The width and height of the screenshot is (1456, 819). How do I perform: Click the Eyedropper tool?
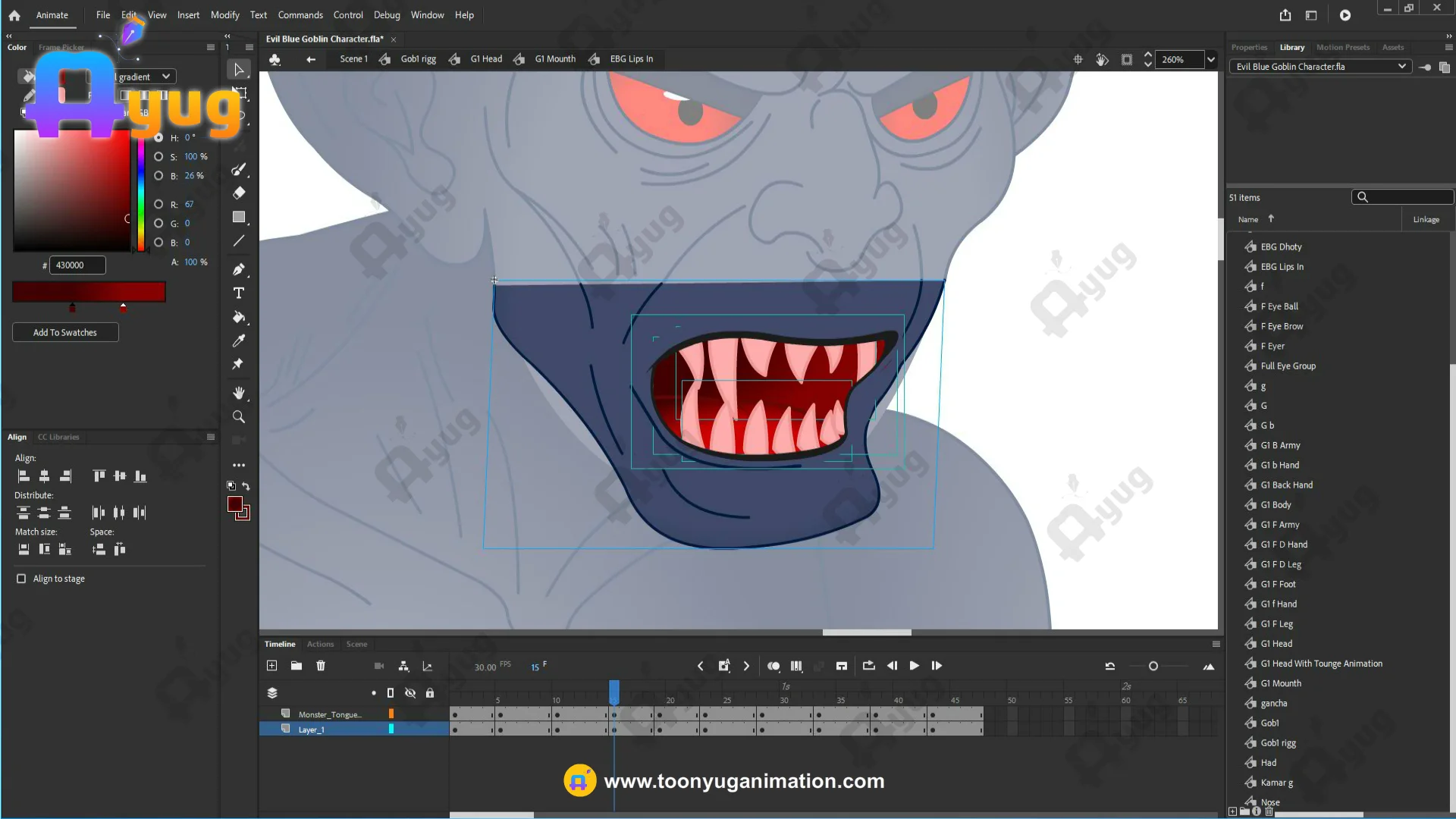coord(239,340)
